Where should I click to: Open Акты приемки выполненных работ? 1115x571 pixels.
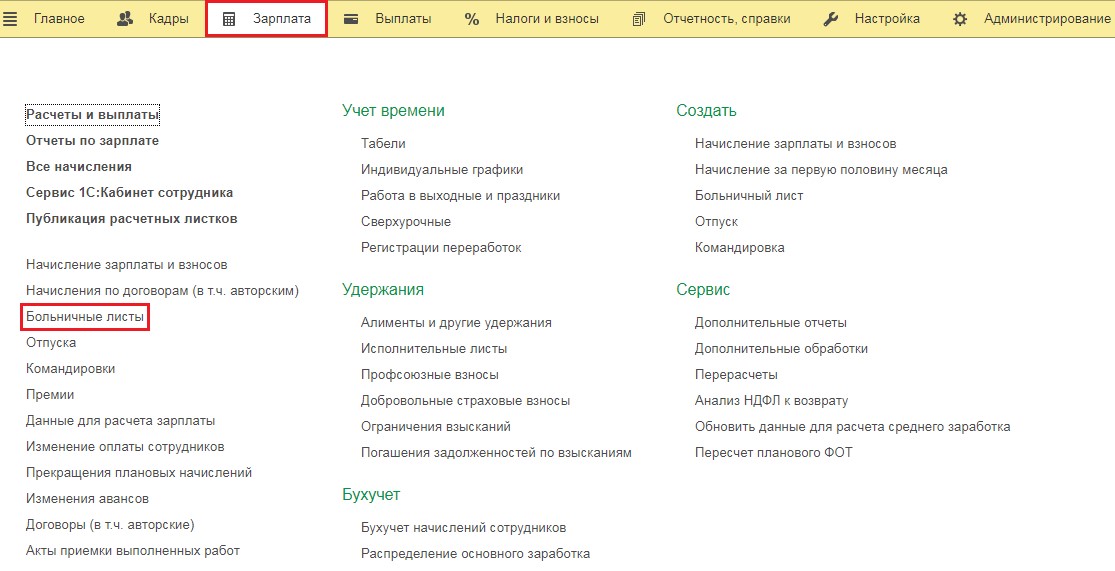(x=133, y=550)
